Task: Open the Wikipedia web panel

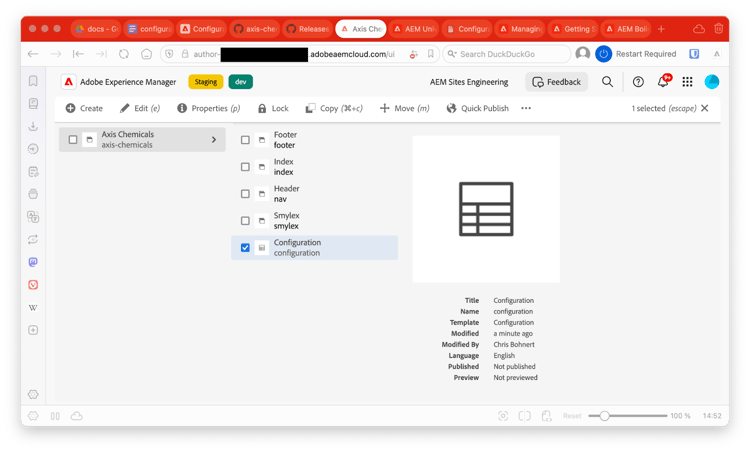Action: point(33,308)
